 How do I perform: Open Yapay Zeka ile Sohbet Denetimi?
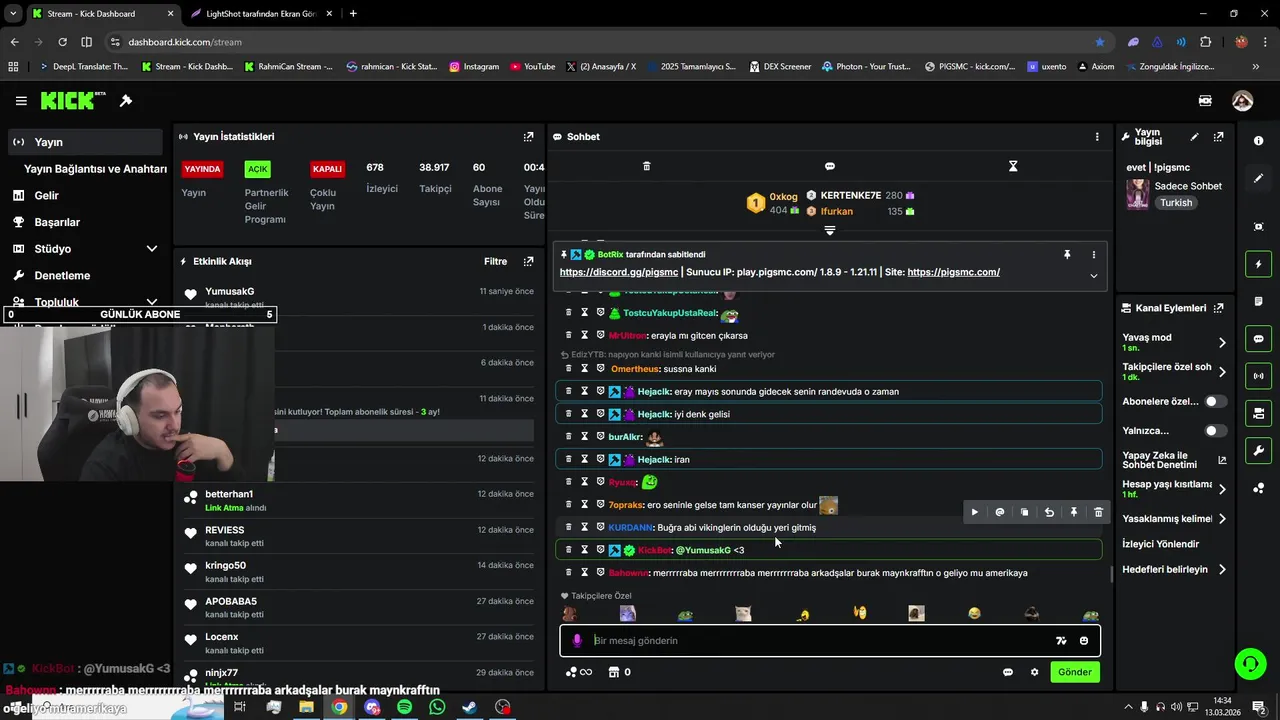point(1172,460)
